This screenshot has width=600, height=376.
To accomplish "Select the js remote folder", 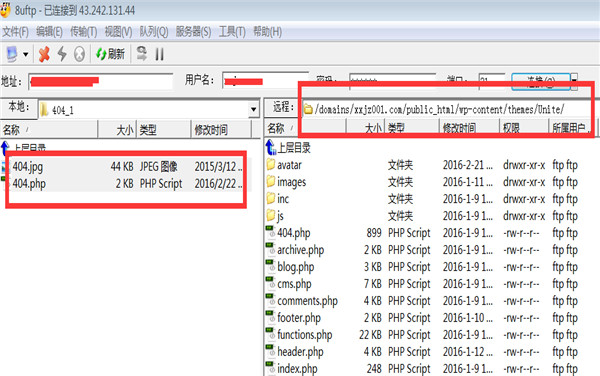I will coord(280,216).
